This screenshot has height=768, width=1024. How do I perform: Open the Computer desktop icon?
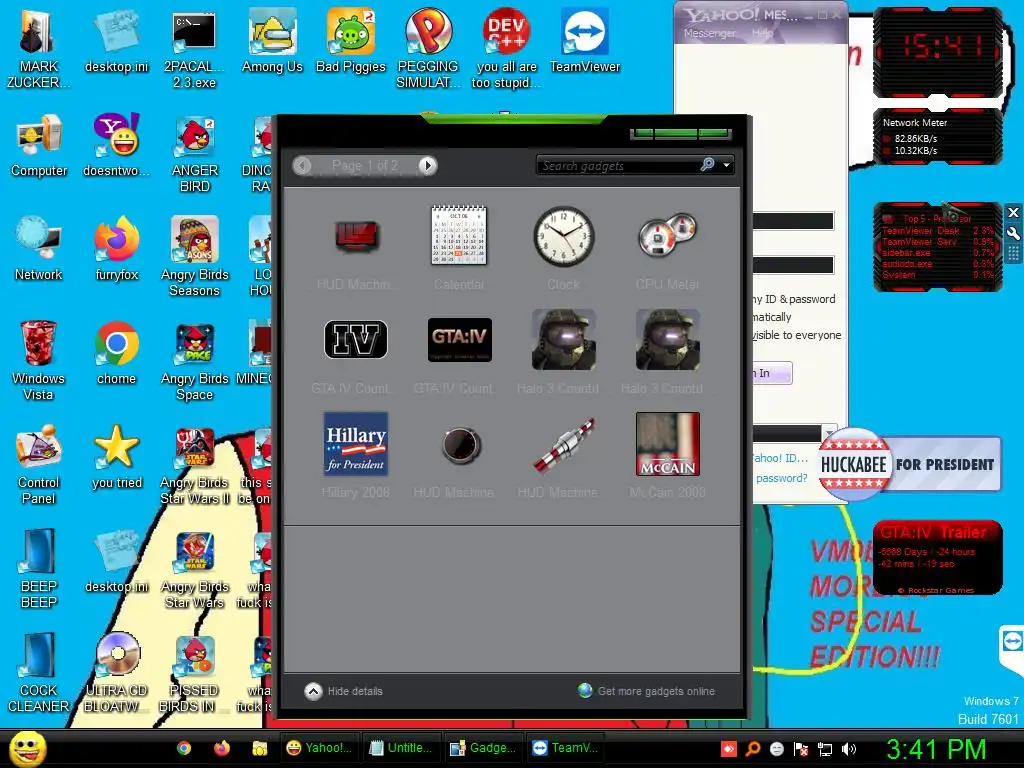tap(39, 146)
